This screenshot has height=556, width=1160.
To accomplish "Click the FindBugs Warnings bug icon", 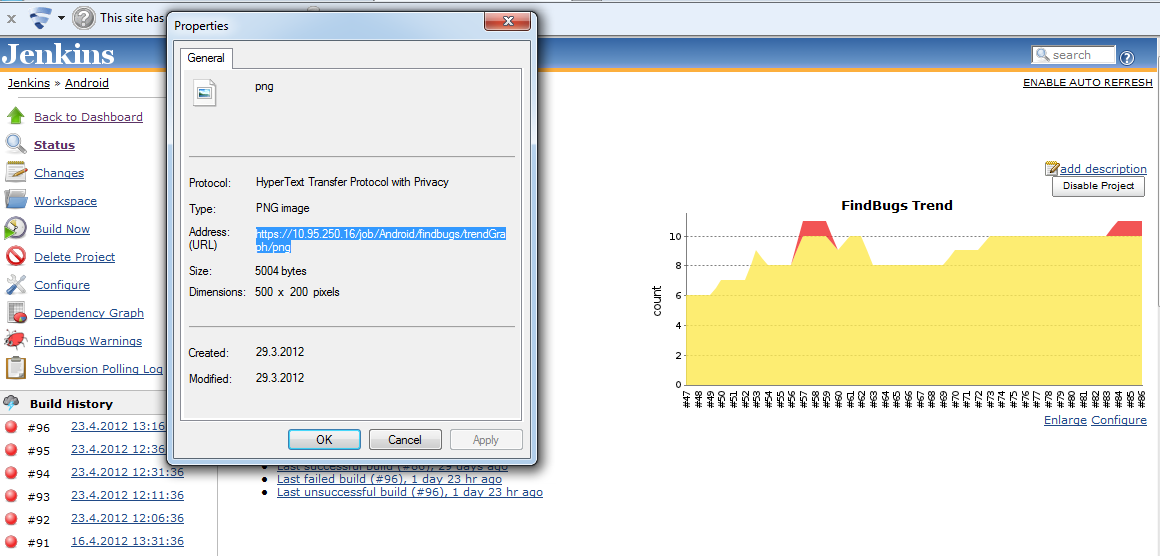I will pyautogui.click(x=15, y=341).
